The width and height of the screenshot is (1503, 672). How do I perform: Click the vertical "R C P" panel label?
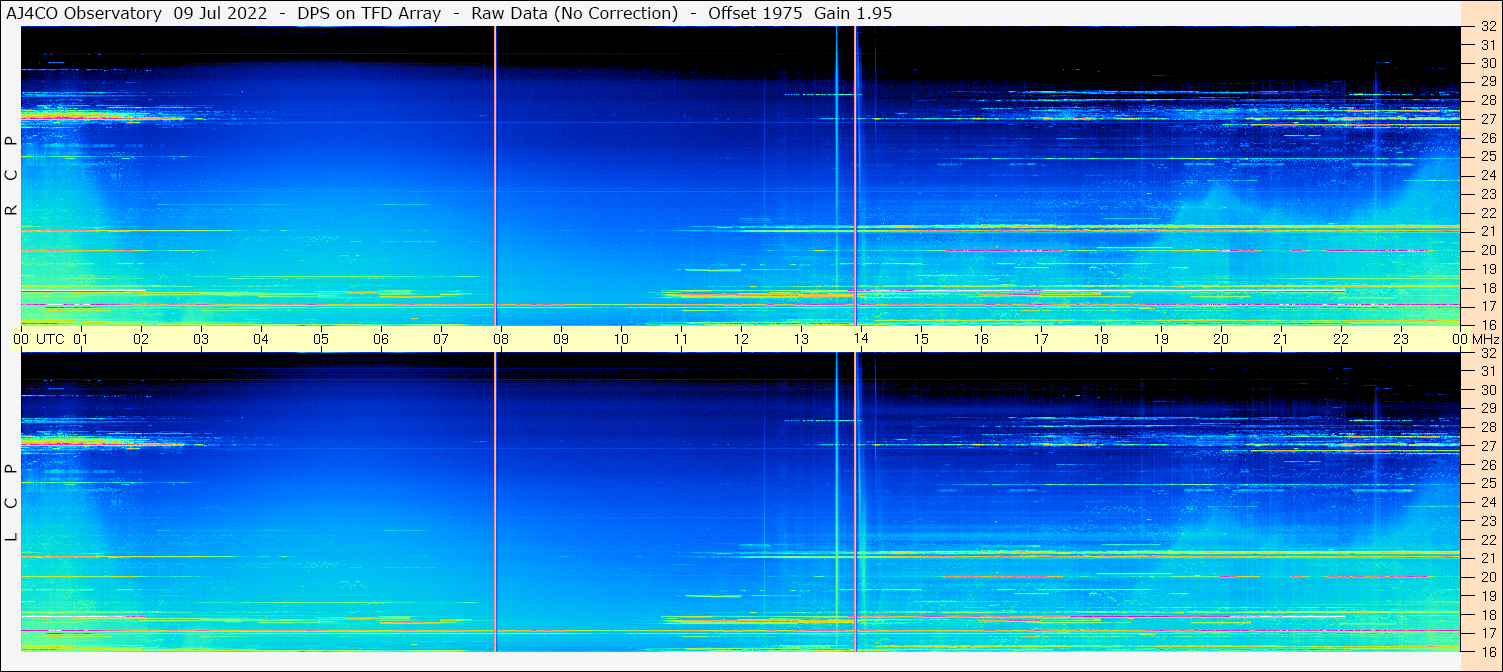click(11, 176)
